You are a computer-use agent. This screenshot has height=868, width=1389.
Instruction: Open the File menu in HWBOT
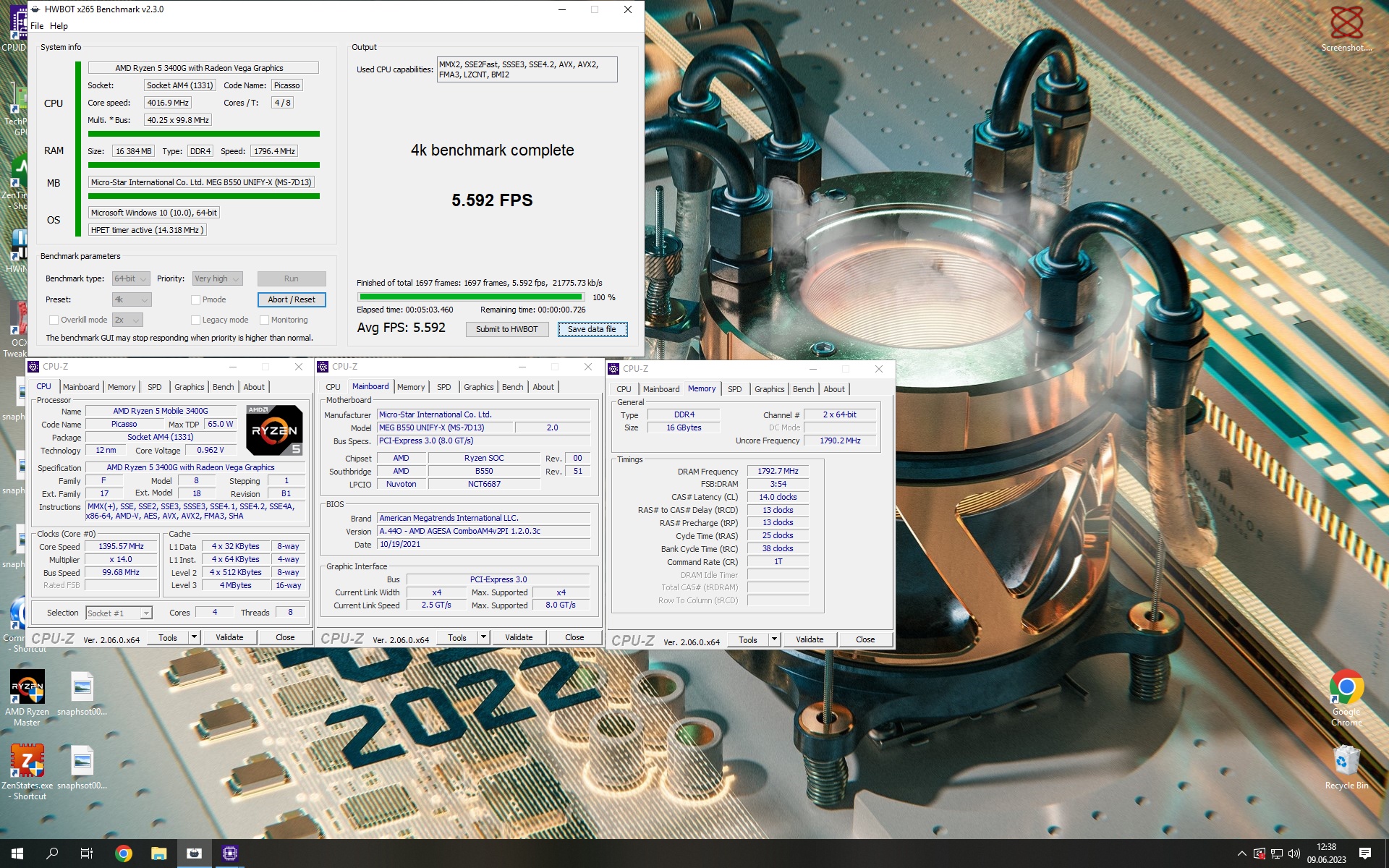[37, 26]
